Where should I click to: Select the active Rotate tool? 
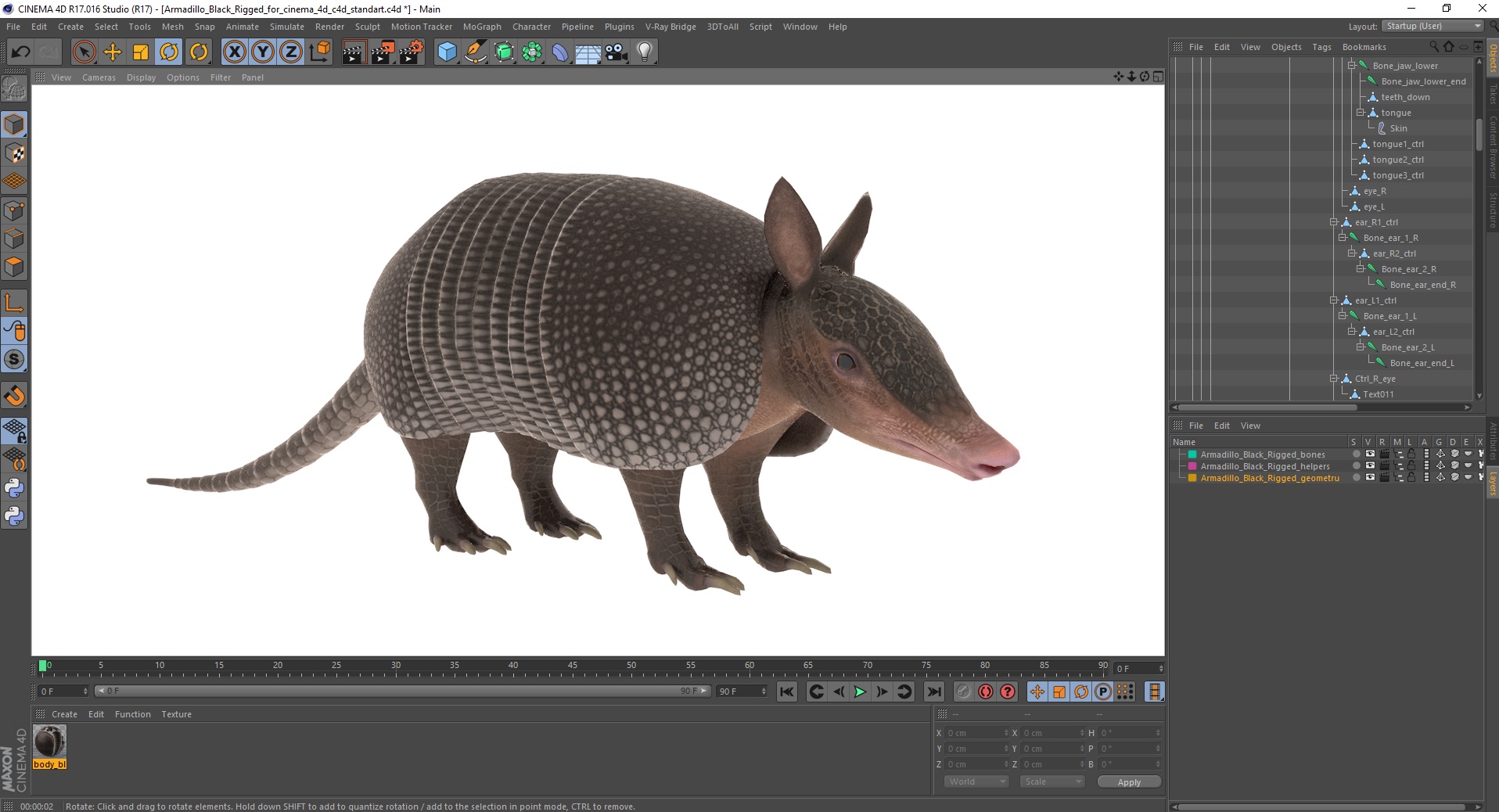coord(169,52)
